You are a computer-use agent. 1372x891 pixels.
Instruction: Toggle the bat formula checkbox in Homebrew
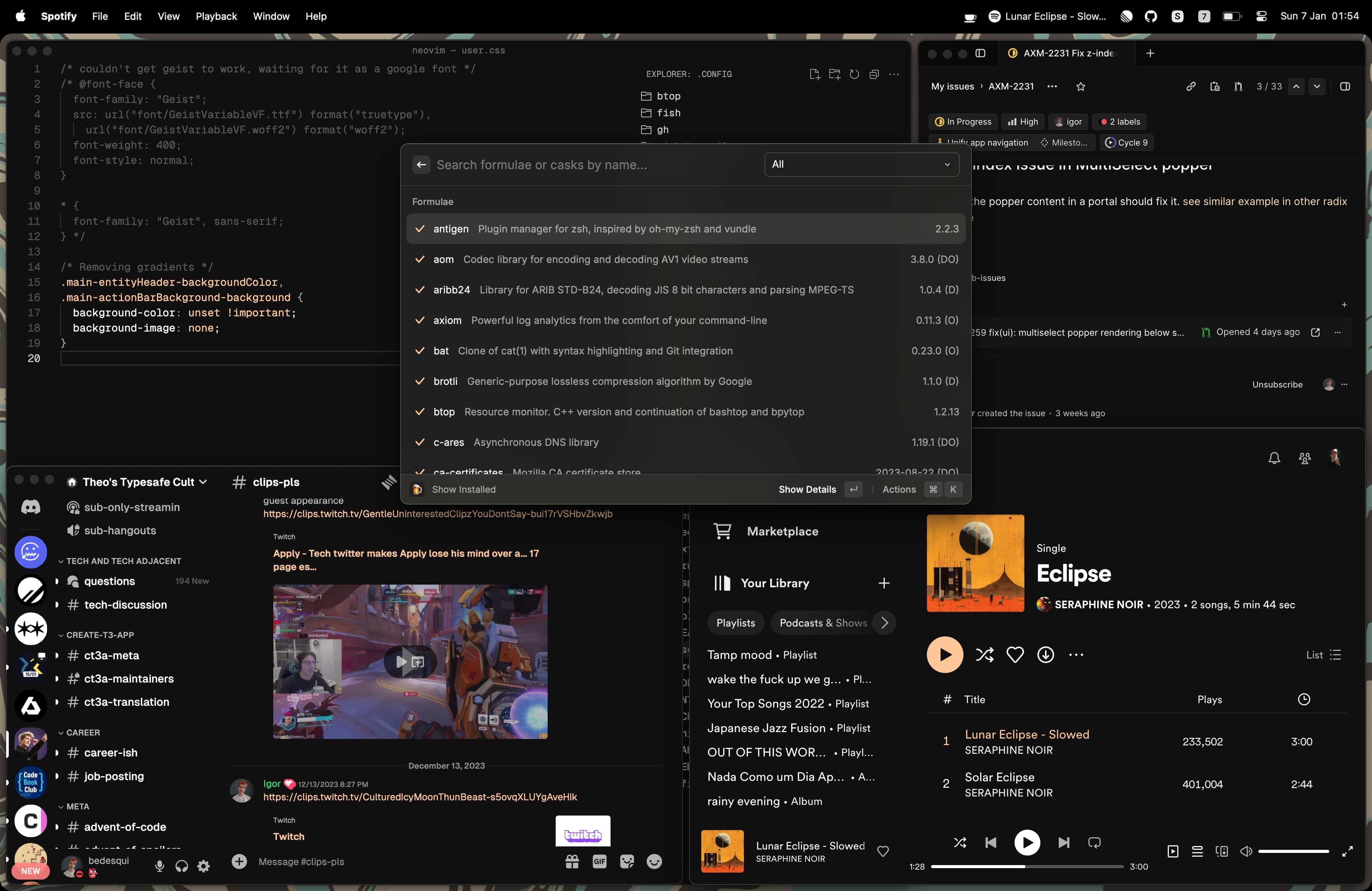point(420,350)
